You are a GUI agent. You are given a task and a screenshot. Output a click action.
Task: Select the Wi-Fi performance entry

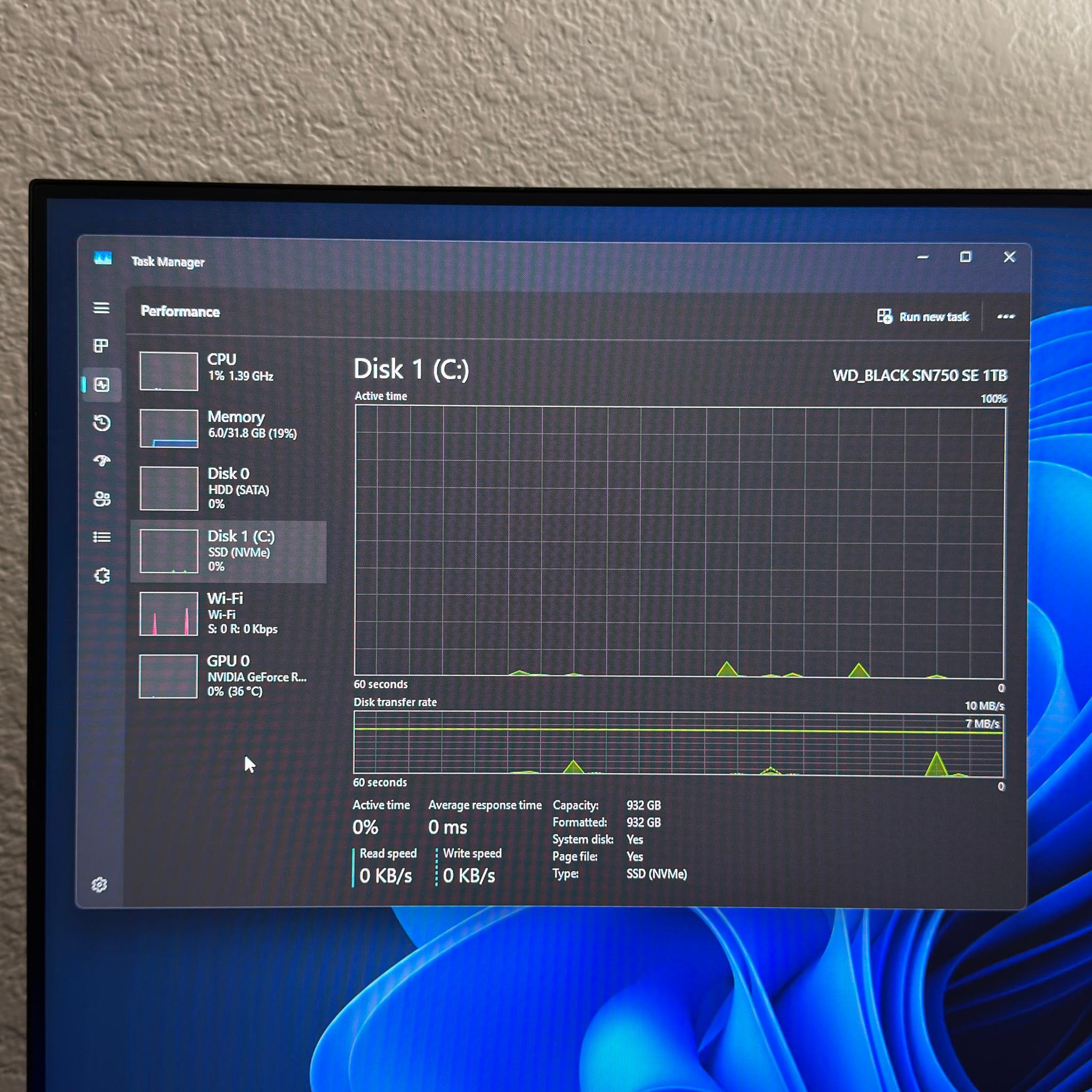pos(228,613)
